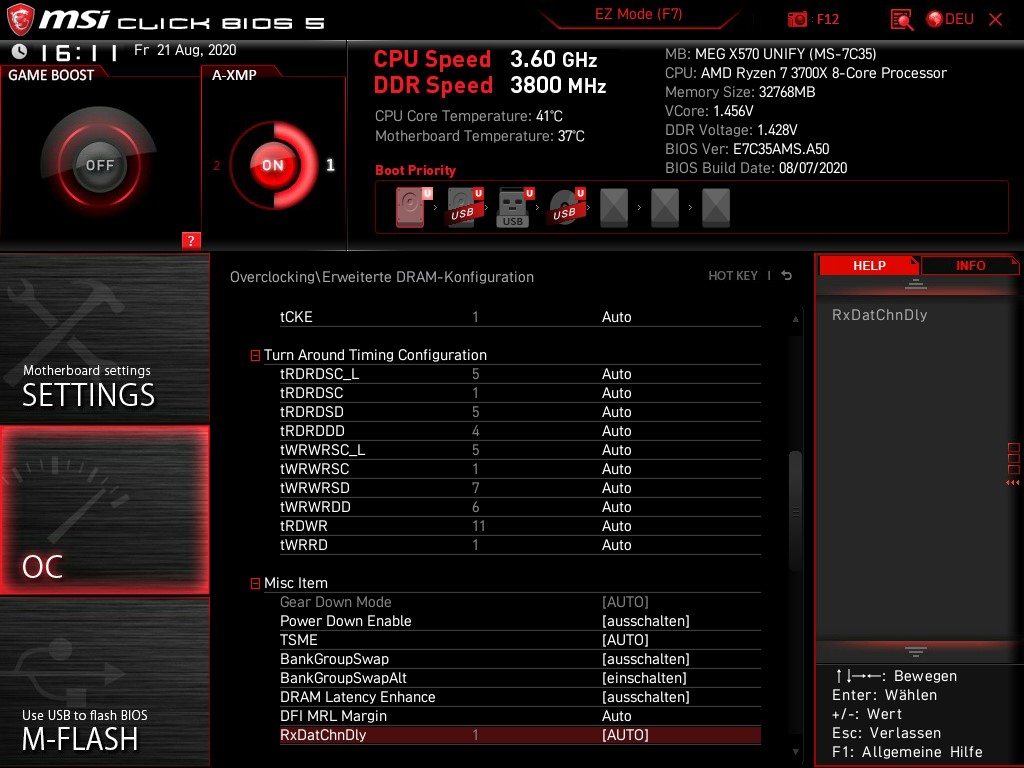Click scroll down arrow of settings list
This screenshot has width=1024, height=768.
(795, 752)
